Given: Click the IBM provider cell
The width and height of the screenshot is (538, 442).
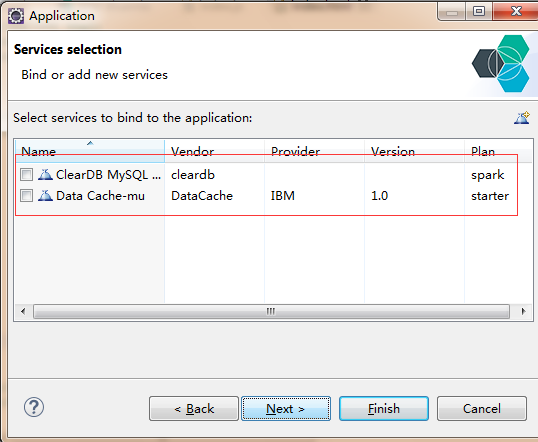Looking at the screenshot, I should coord(283,196).
